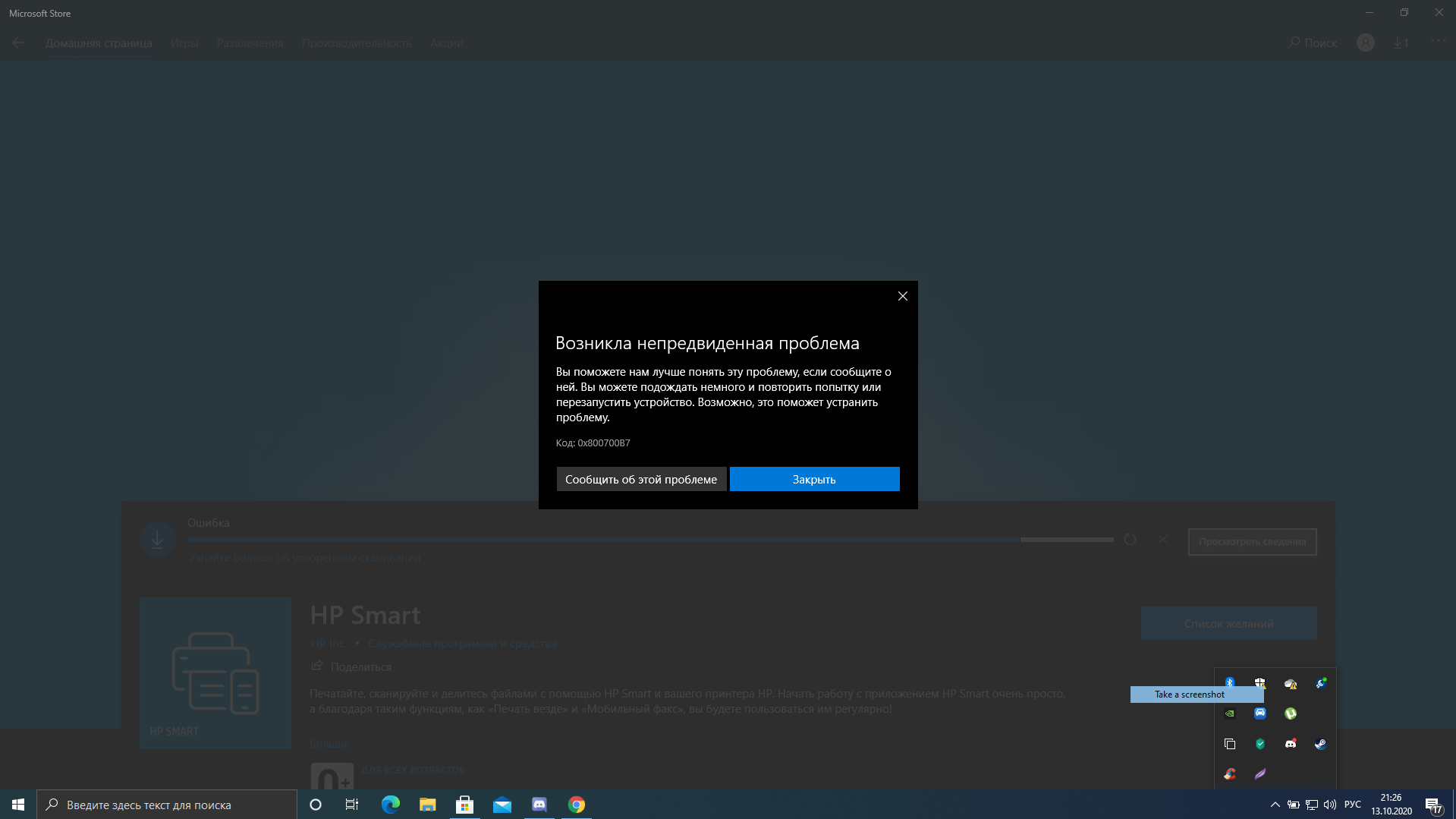This screenshot has height=819, width=1456.
Task: Click the blue "Закрыть" button
Action: pyautogui.click(x=814, y=479)
